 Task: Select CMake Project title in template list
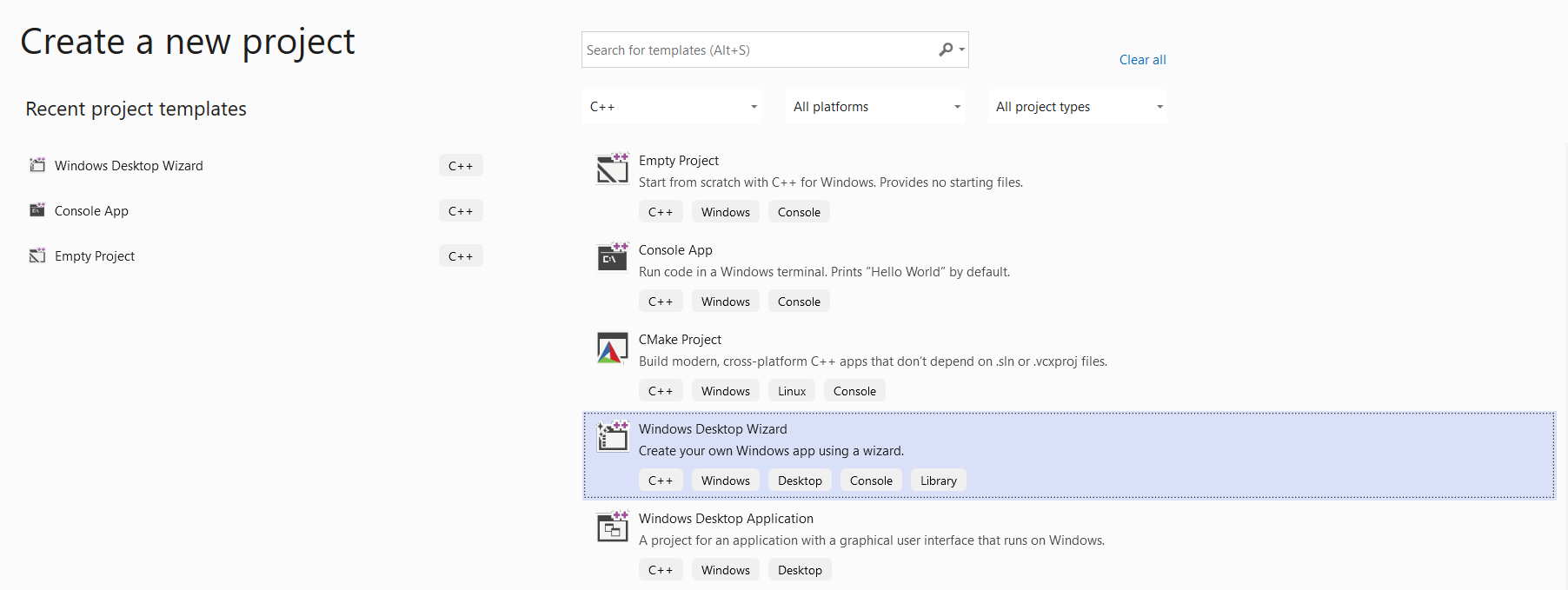[680, 340]
